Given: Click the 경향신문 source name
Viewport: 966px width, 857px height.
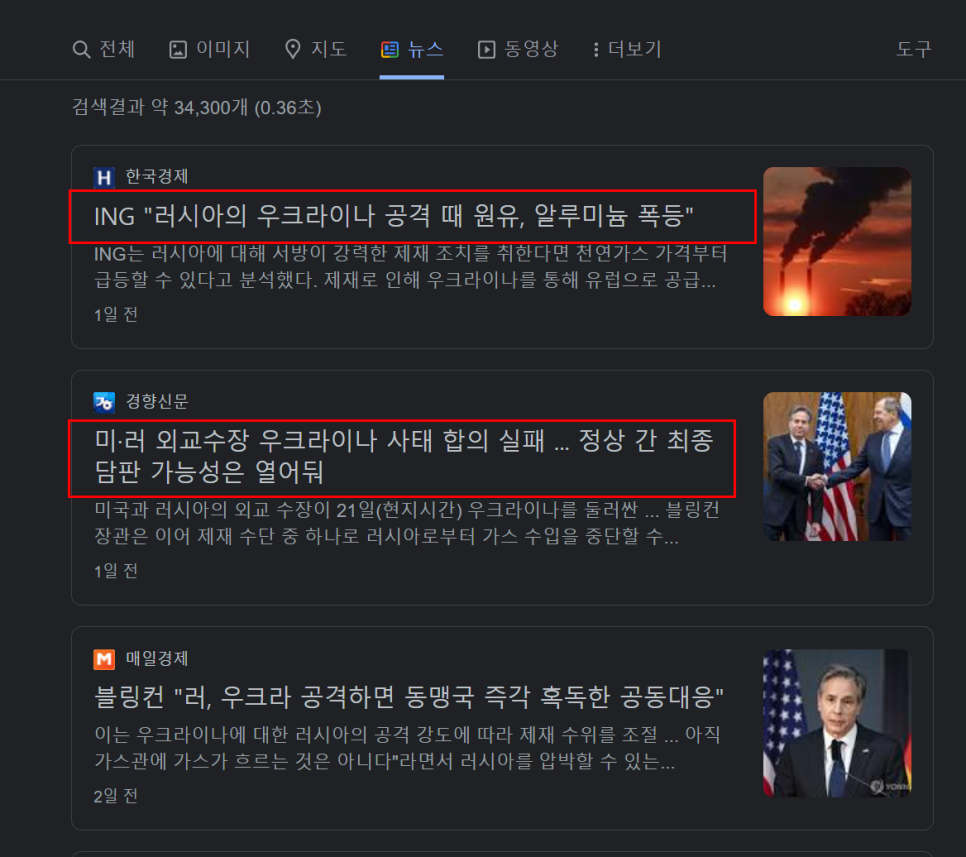Looking at the screenshot, I should pos(156,402).
